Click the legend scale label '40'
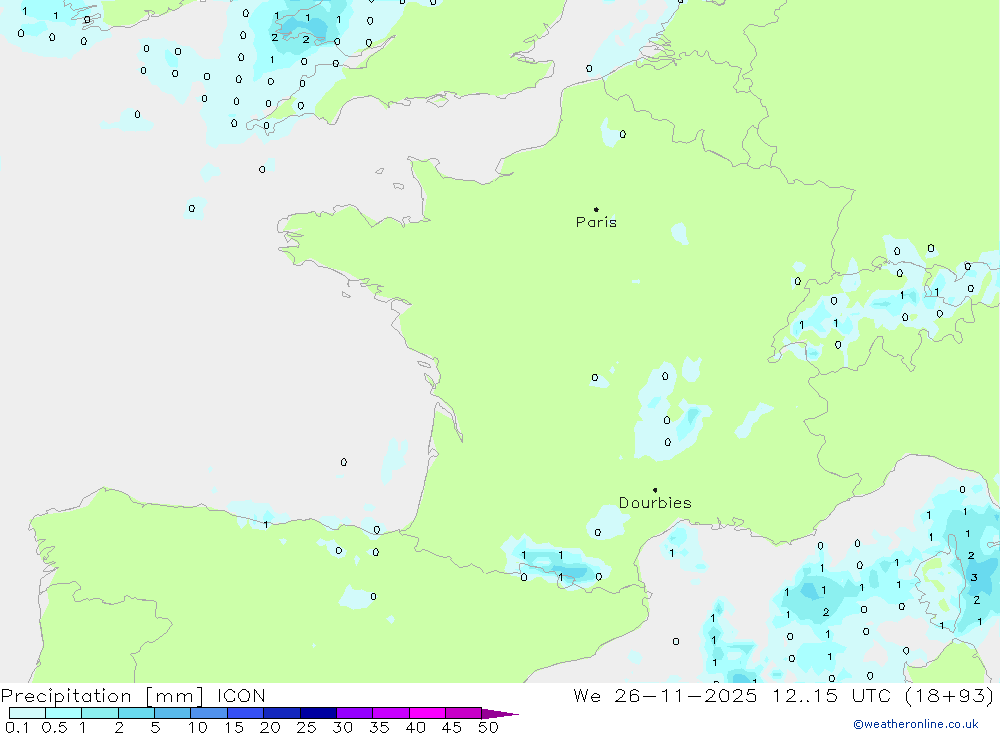This screenshot has height=733, width=1000. point(416,727)
